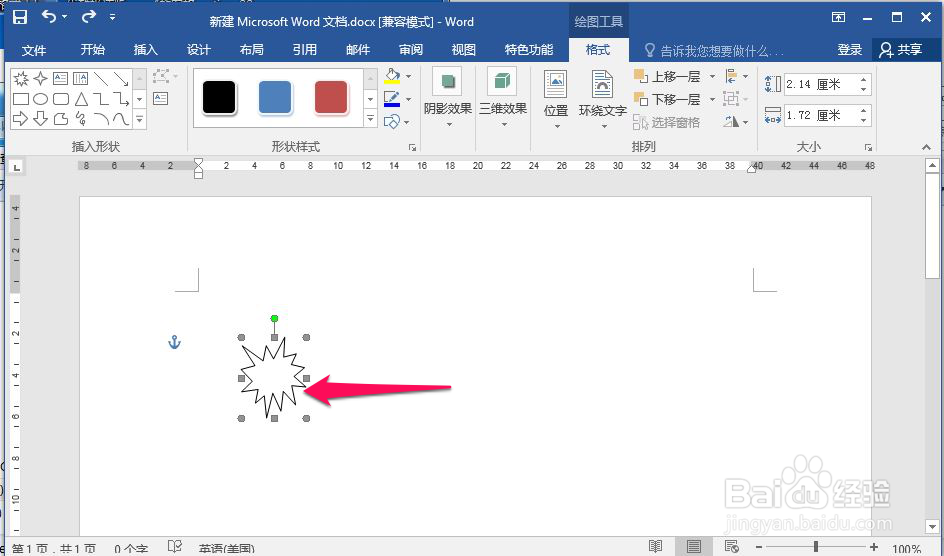This screenshot has width=944, height=556.
Task: Switch to the 视图 View tab
Action: [464, 50]
